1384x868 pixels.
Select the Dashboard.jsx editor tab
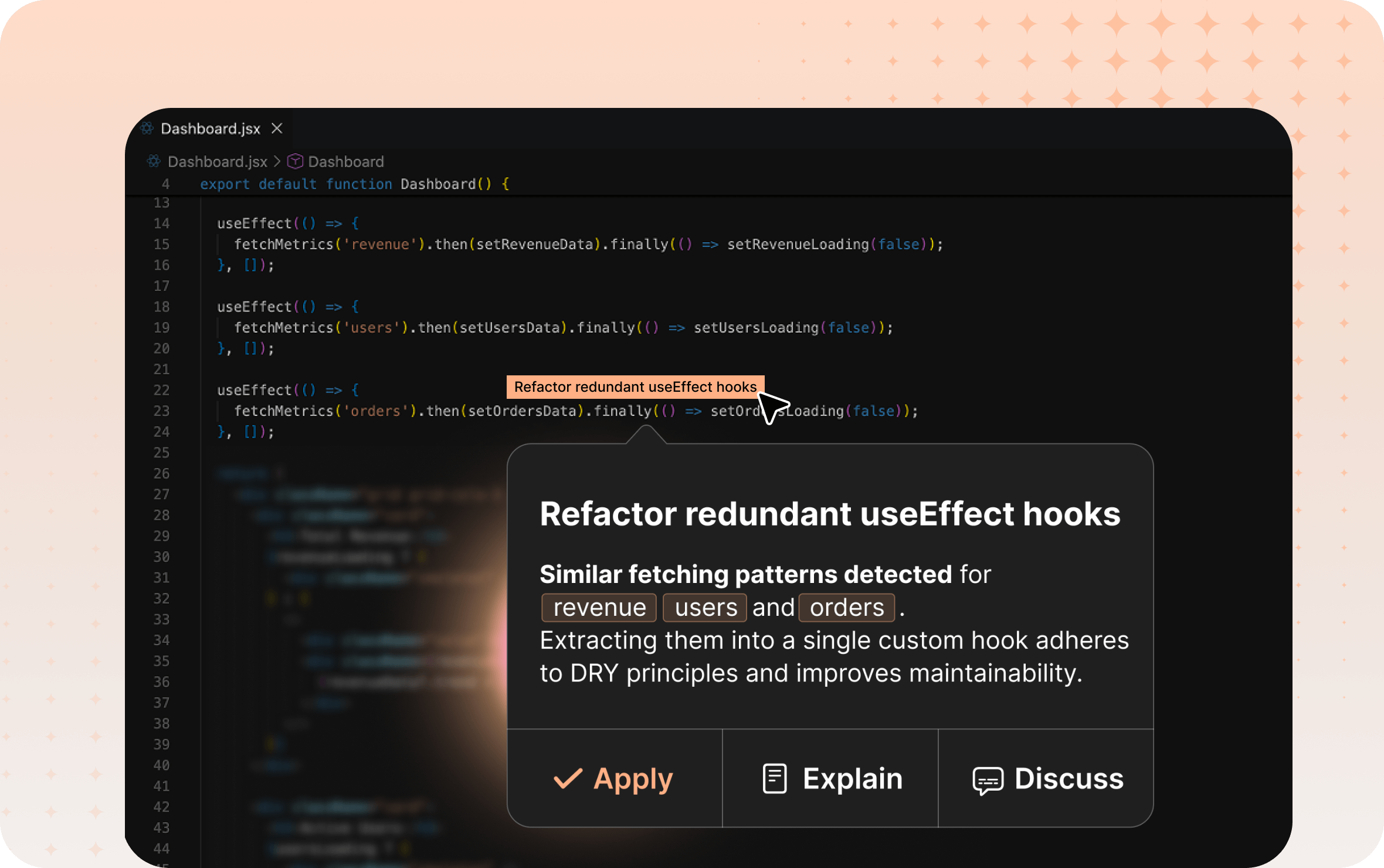click(x=210, y=128)
